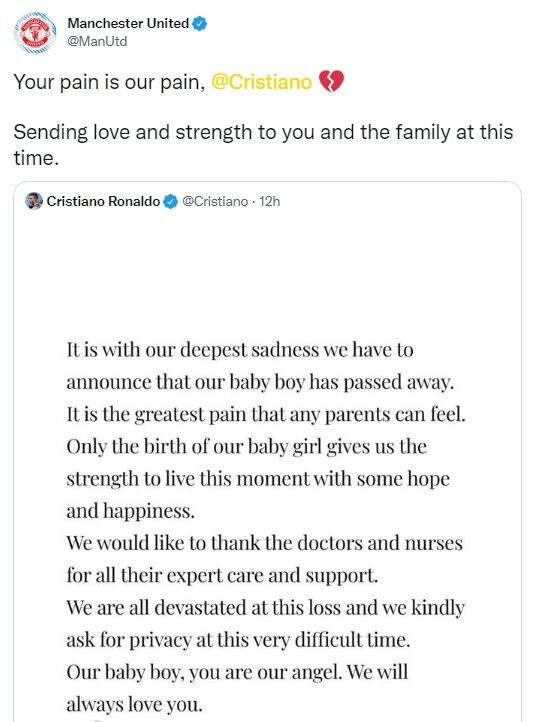
Task: Click the 'thank the doctors and nurses' line
Action: [264, 543]
